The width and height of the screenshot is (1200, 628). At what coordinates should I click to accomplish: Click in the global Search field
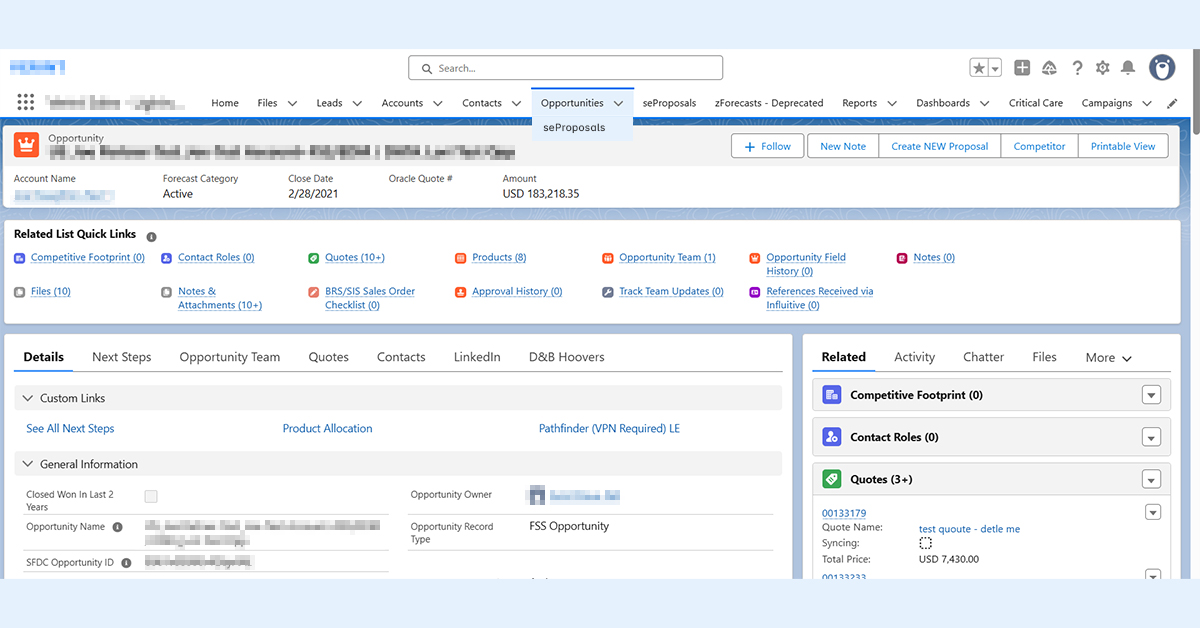point(565,68)
